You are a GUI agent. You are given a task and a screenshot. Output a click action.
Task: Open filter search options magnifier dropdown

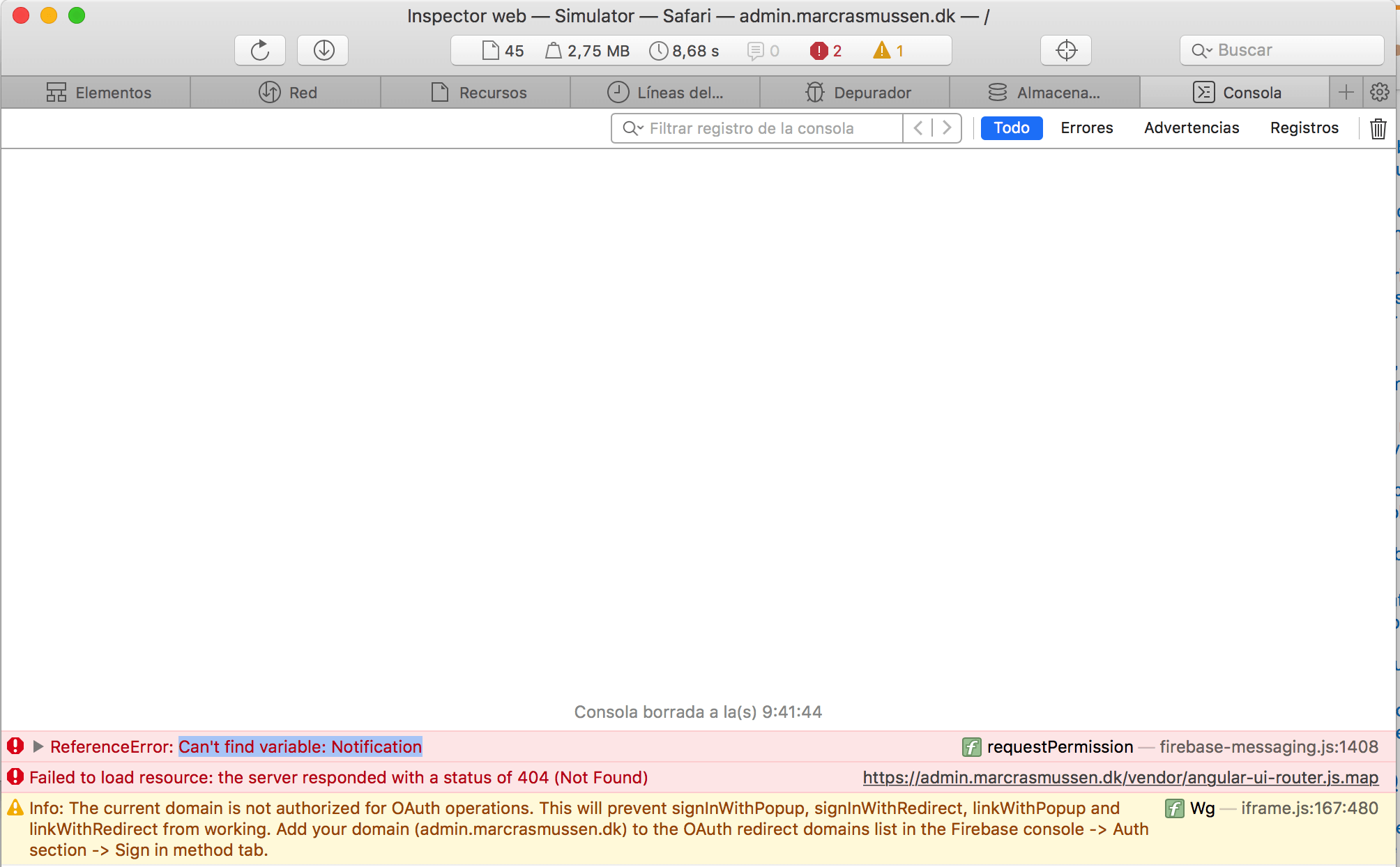[x=632, y=128]
